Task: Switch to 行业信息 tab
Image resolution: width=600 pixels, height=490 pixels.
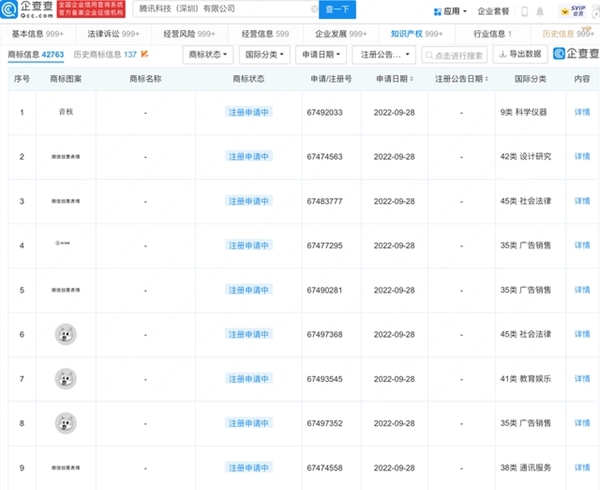Action: click(492, 34)
